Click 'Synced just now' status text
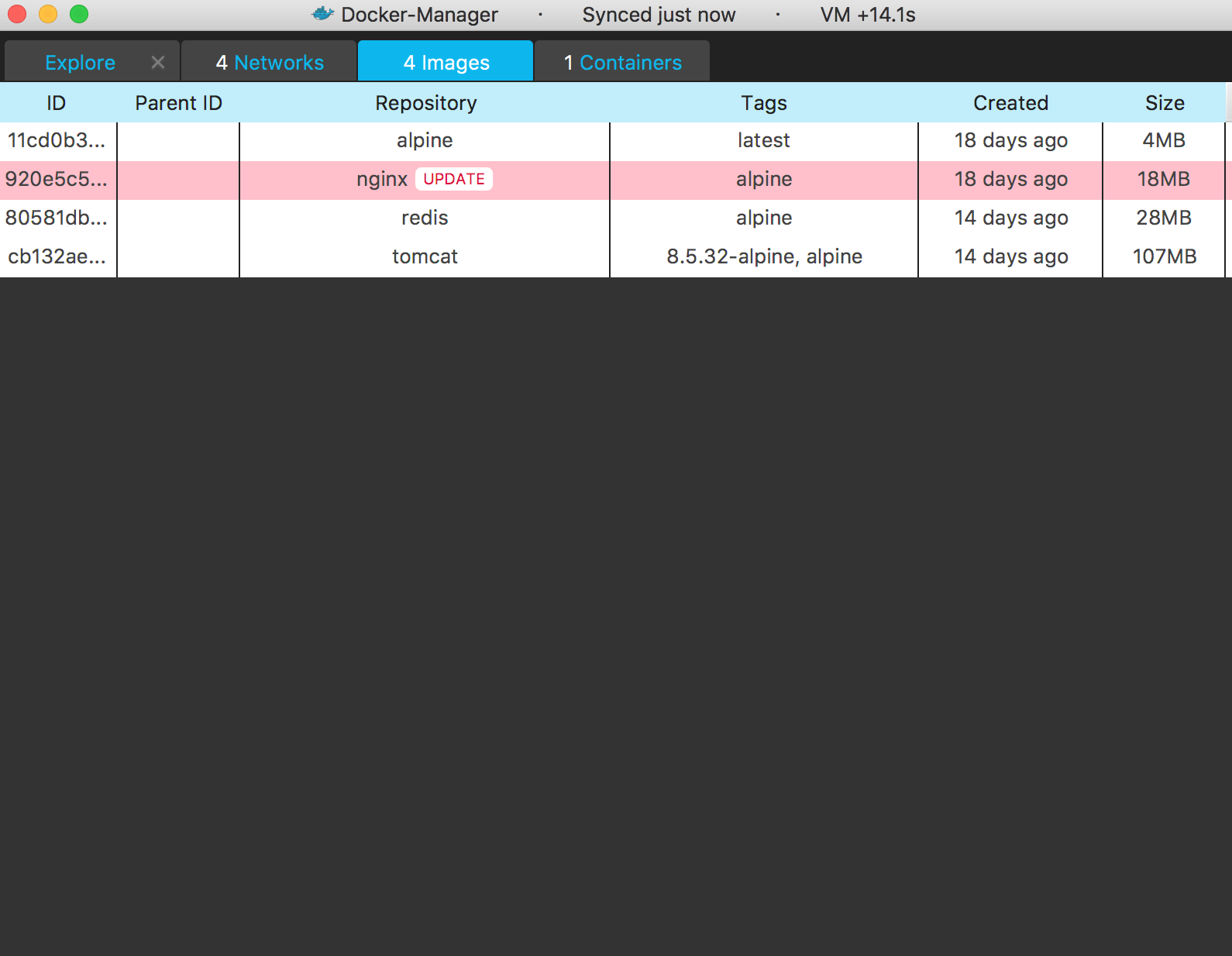Viewport: 1232px width, 956px height. 659,15
